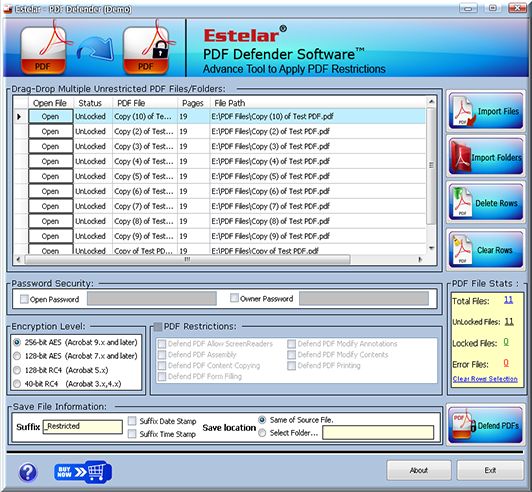
Task: Click Open button for Copy (2) row
Action: (51, 131)
